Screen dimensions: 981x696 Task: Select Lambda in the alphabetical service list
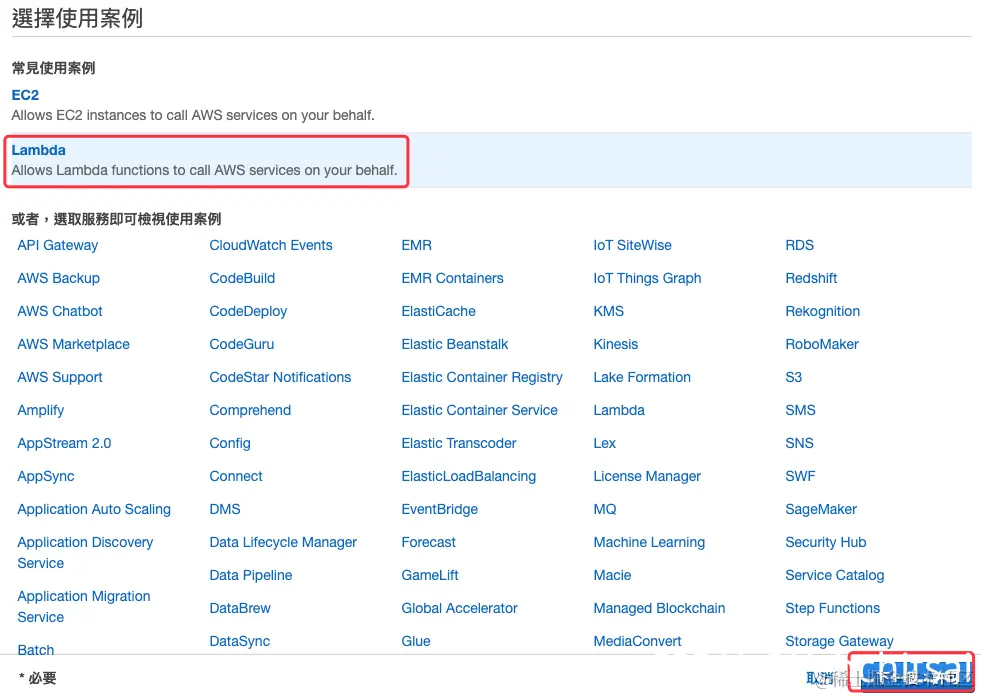(x=619, y=411)
